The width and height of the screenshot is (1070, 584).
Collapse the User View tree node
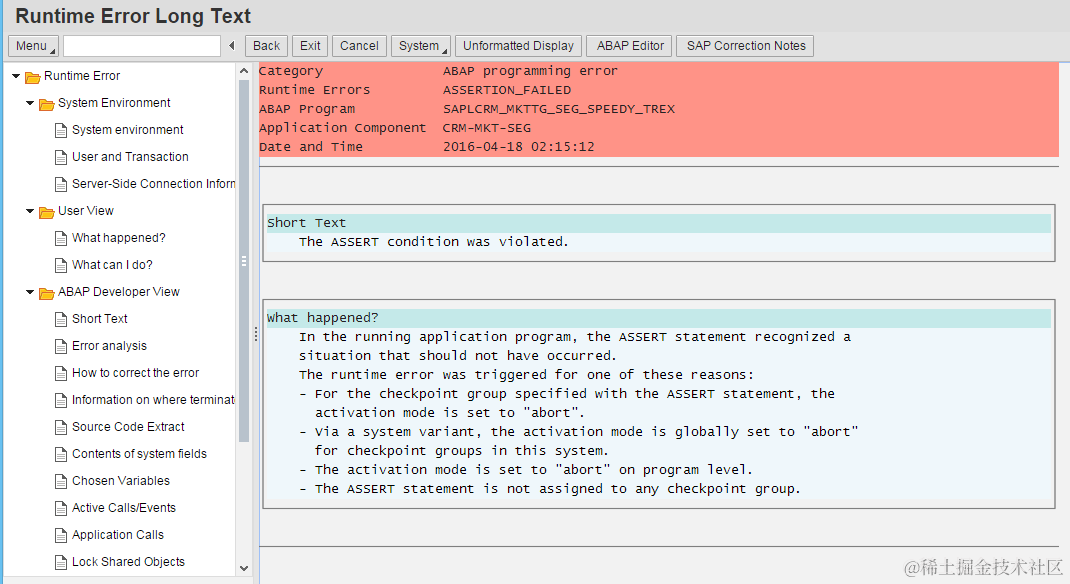click(x=29, y=211)
